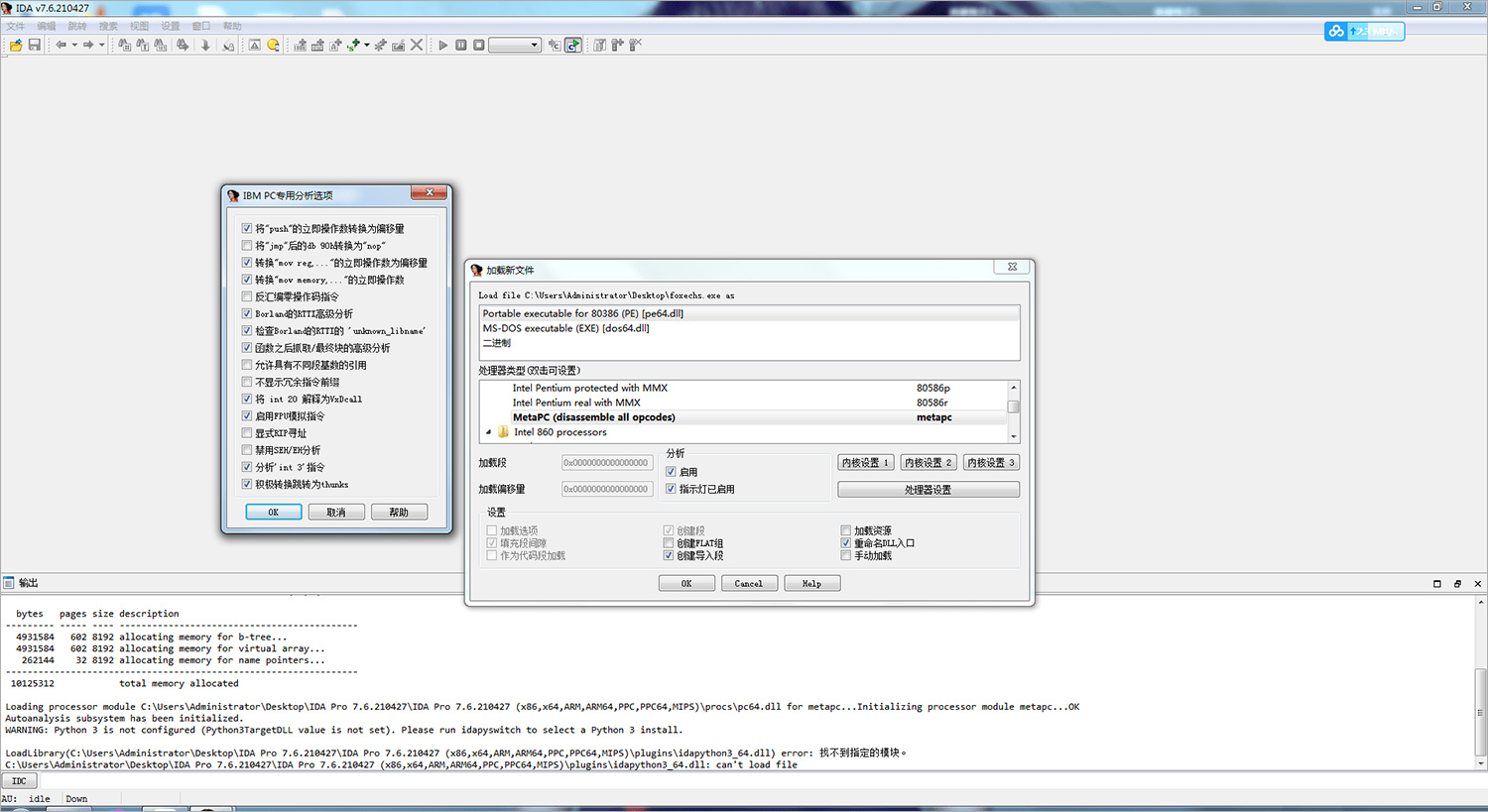The height and width of the screenshot is (812, 1488).
Task: Click the single down arrow toolbar icon
Action: pyautogui.click(x=205, y=45)
